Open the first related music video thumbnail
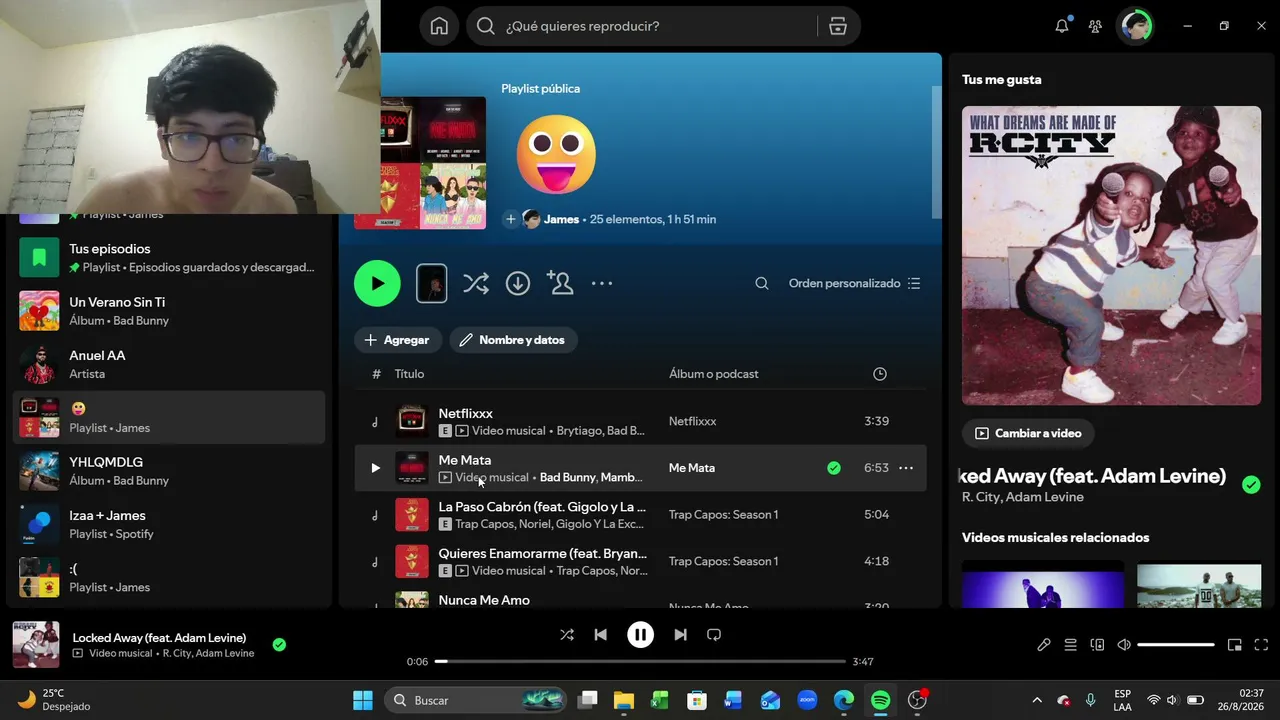This screenshot has height=720, width=1280. [x=1043, y=585]
